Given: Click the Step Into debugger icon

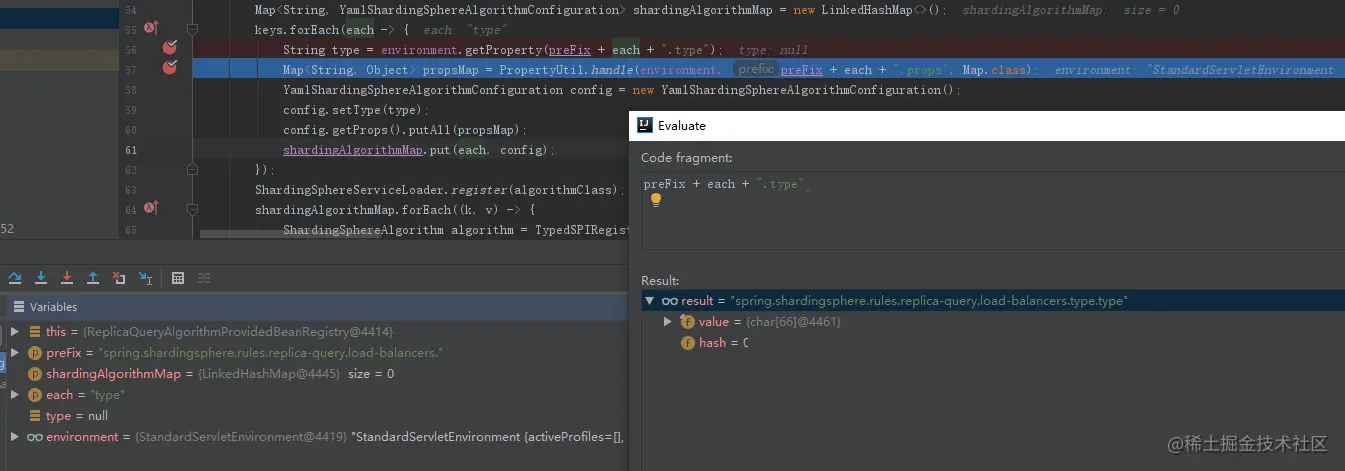Looking at the screenshot, I should (41, 277).
